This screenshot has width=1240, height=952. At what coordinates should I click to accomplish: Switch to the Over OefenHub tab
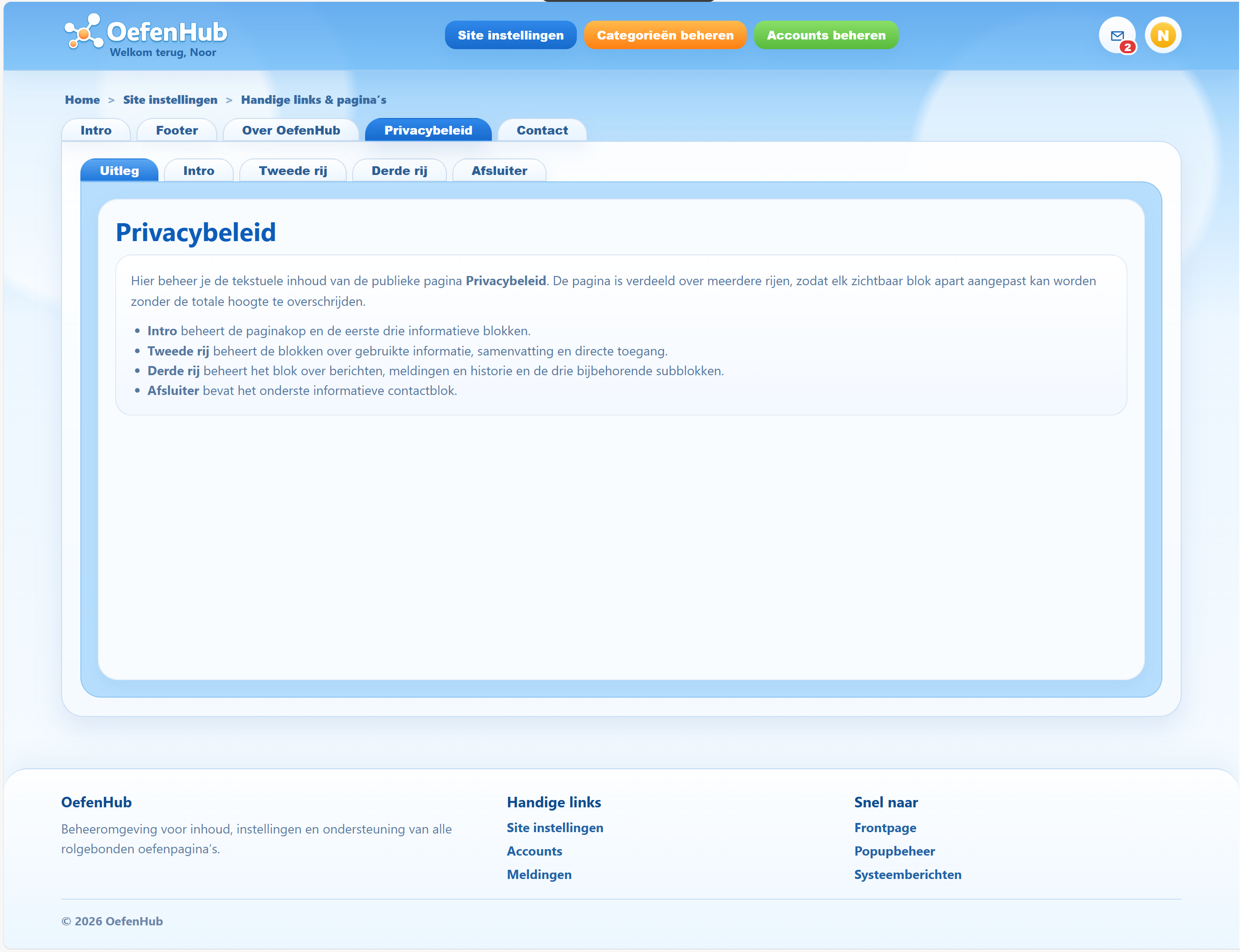coord(291,130)
